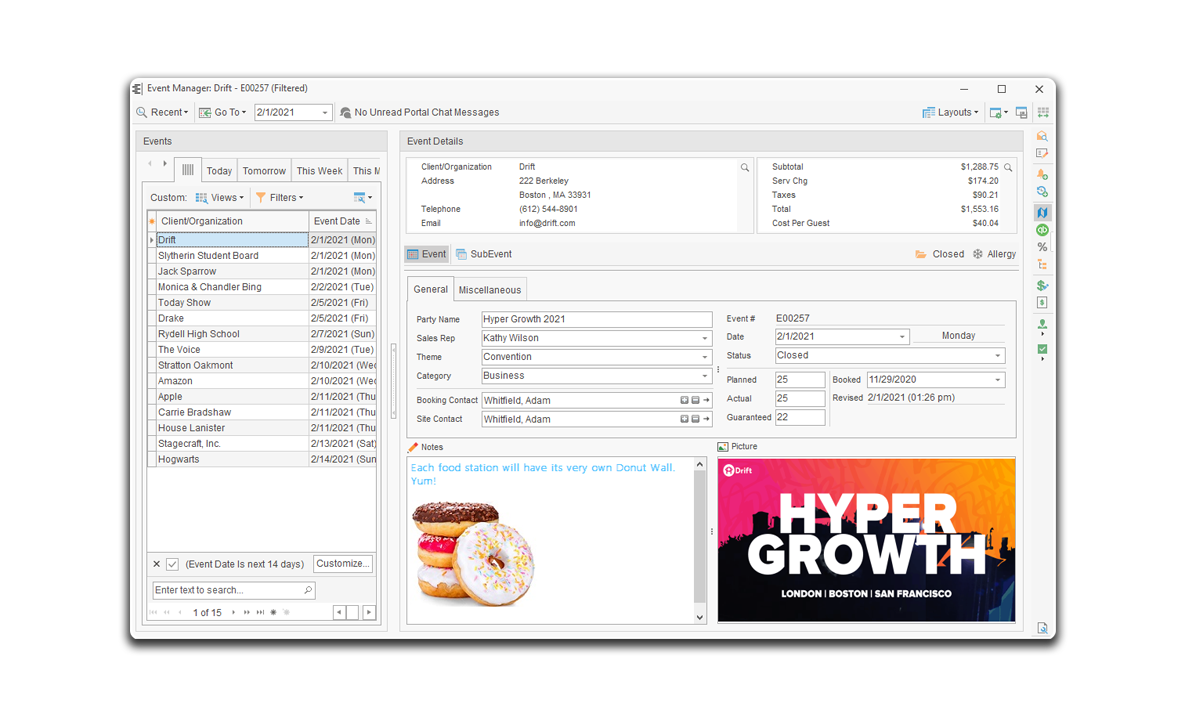Screen dimensions: 1186x717
Task: Click the Guaranteed count field
Action: coord(799,417)
